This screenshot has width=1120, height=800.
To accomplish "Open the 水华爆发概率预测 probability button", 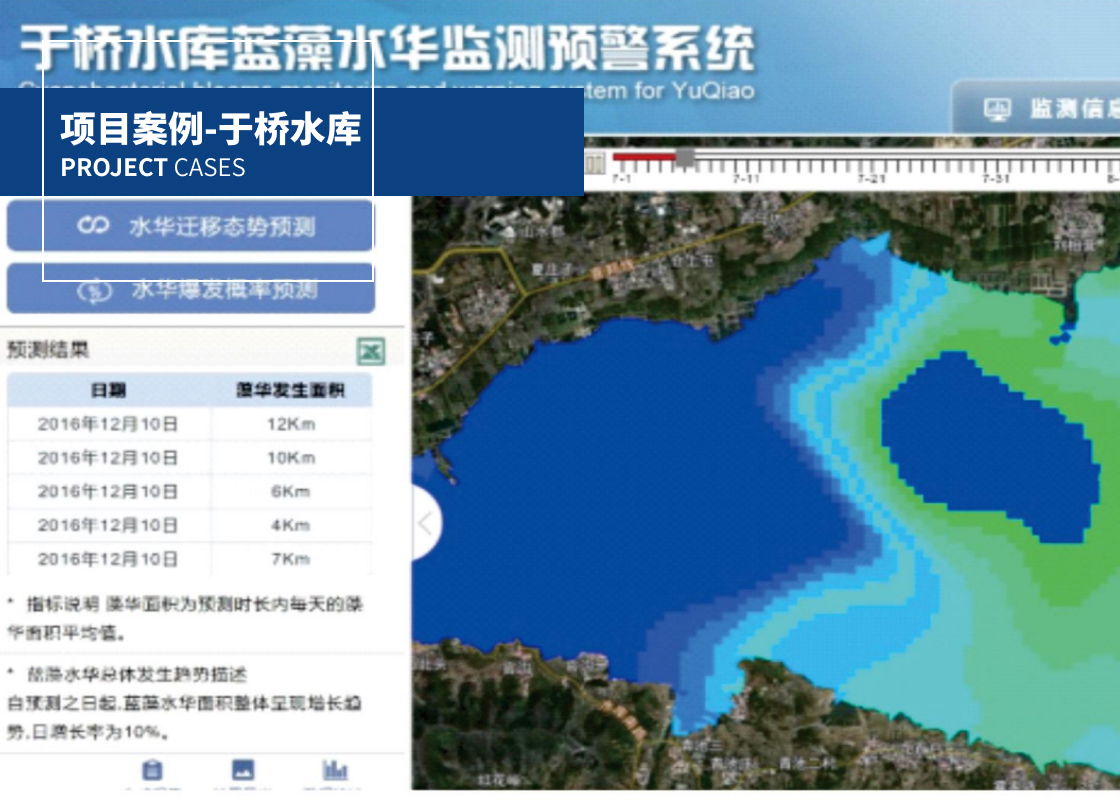I will (190, 289).
